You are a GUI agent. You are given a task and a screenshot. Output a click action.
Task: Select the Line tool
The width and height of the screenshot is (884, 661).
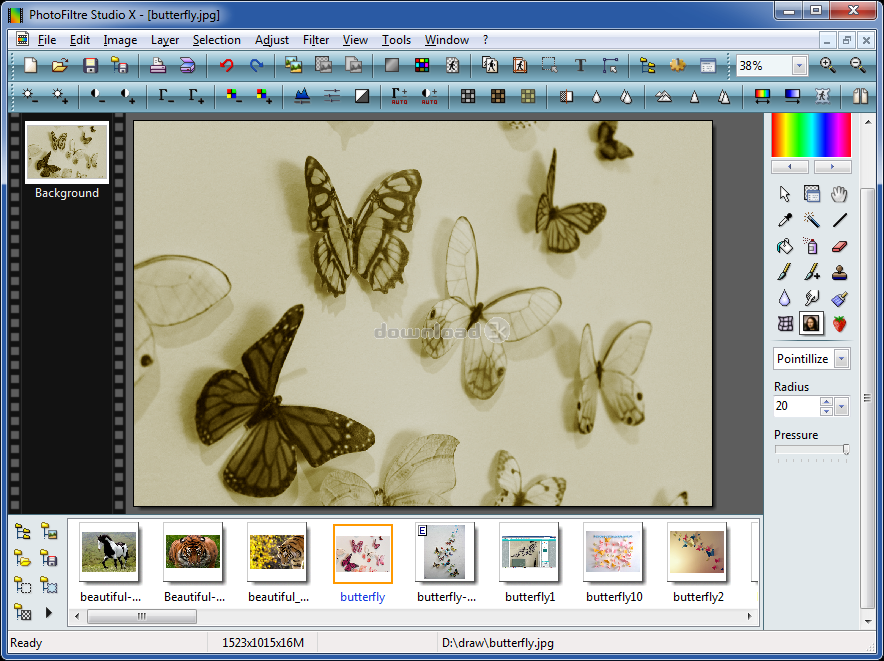coord(840,219)
